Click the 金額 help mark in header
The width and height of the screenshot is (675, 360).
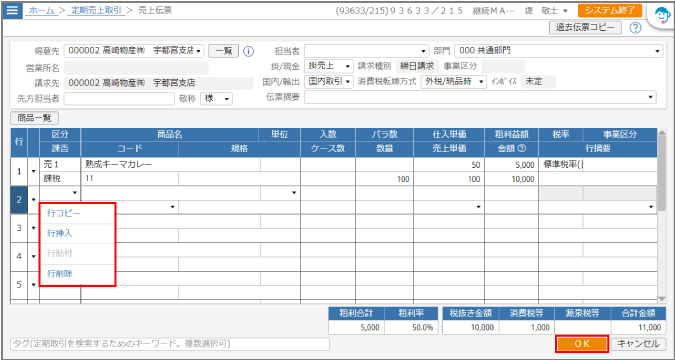point(523,149)
